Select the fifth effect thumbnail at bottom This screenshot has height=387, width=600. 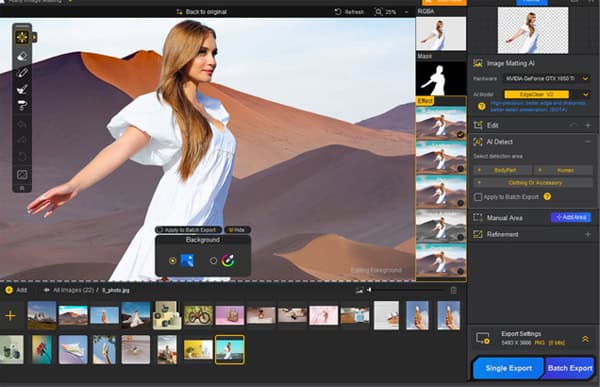441,260
